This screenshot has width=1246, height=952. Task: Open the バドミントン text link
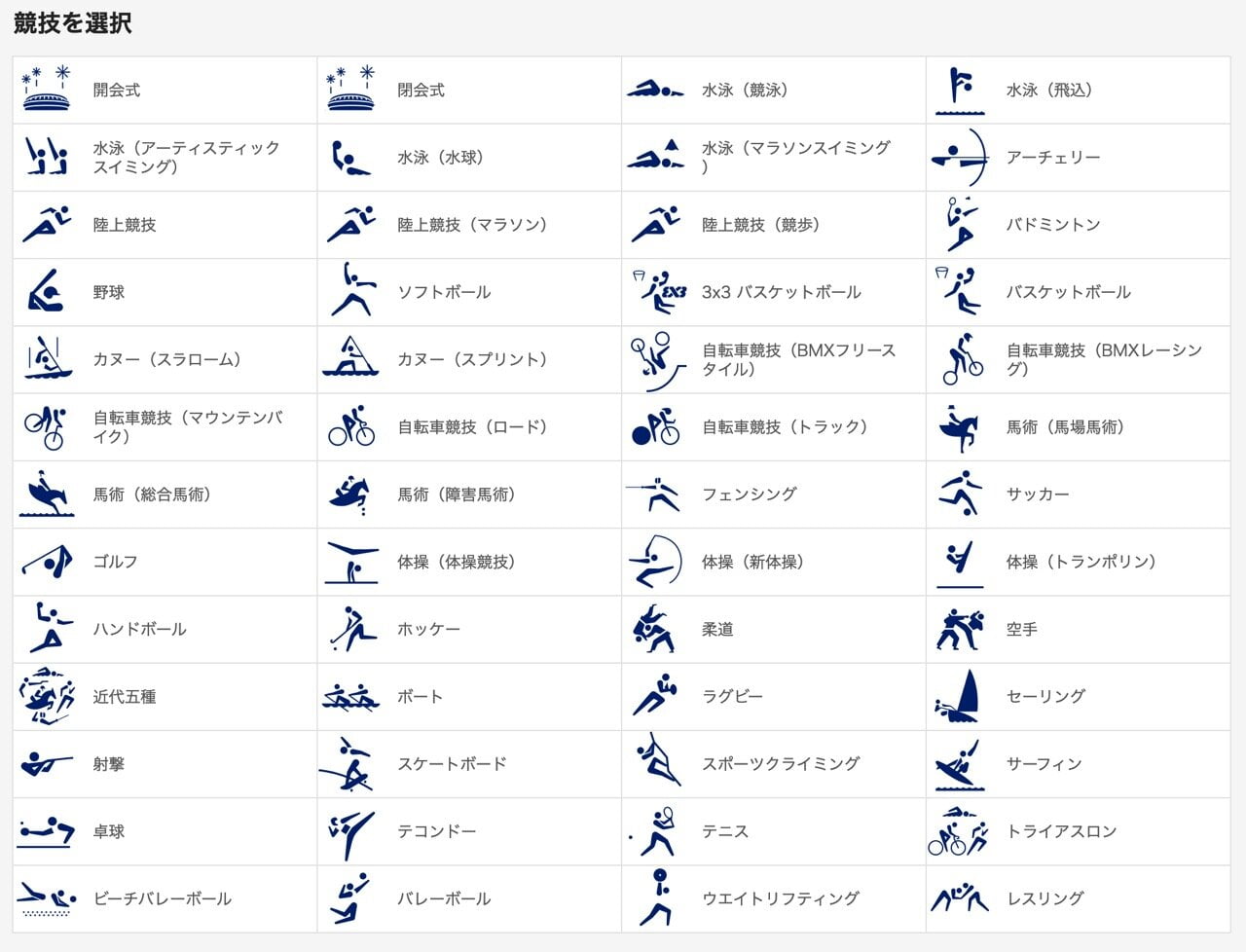click(x=1053, y=226)
